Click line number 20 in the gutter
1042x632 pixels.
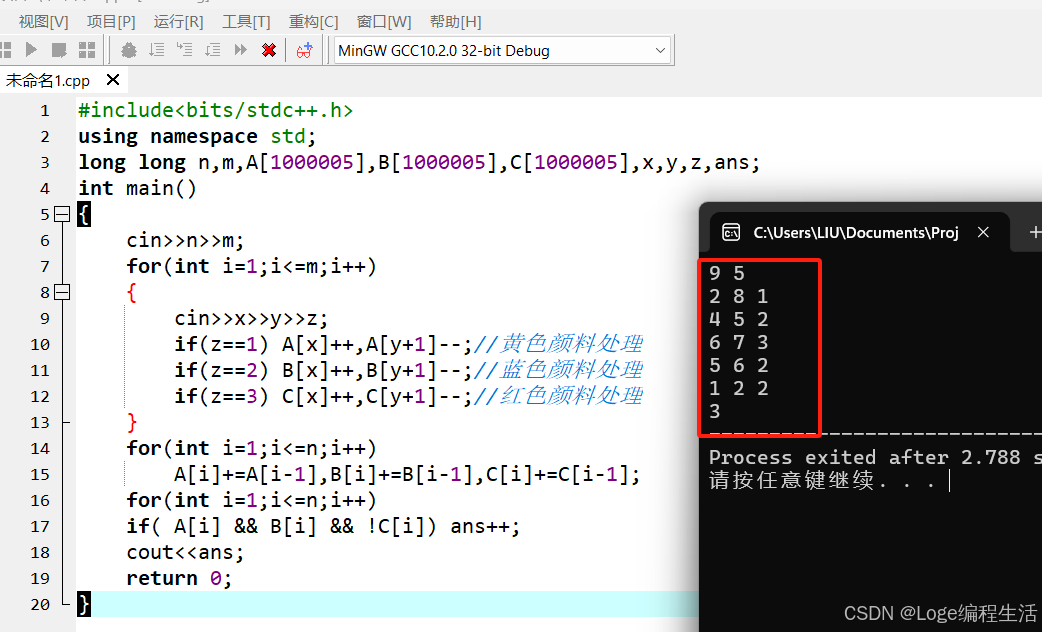click(40, 604)
